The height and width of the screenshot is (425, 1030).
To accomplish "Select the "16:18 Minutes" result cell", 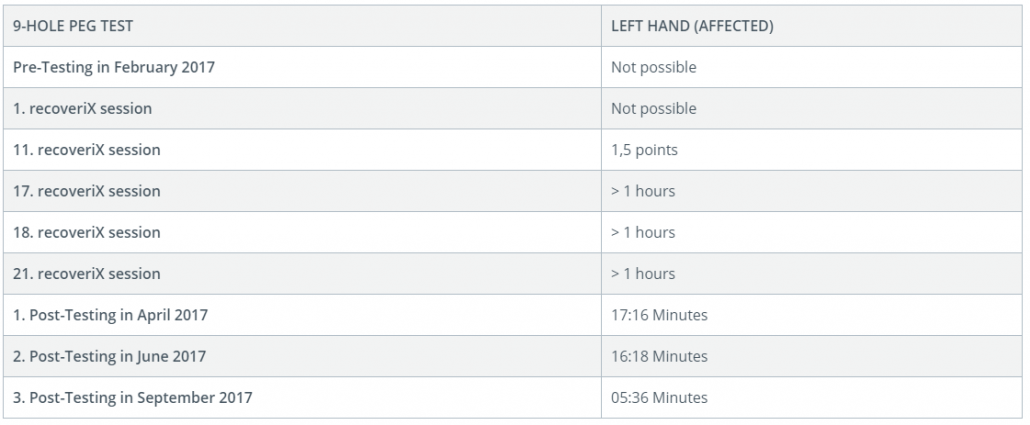I will 659,356.
